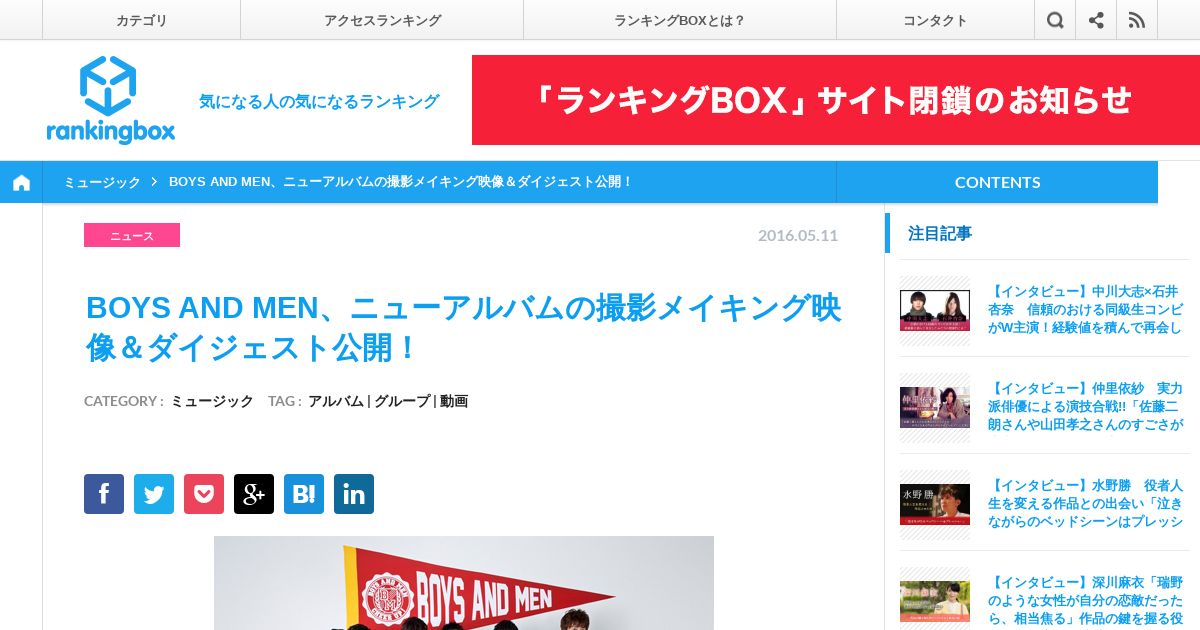This screenshot has width=1200, height=630.
Task: Open the search icon in top bar
Action: pos(1055,20)
